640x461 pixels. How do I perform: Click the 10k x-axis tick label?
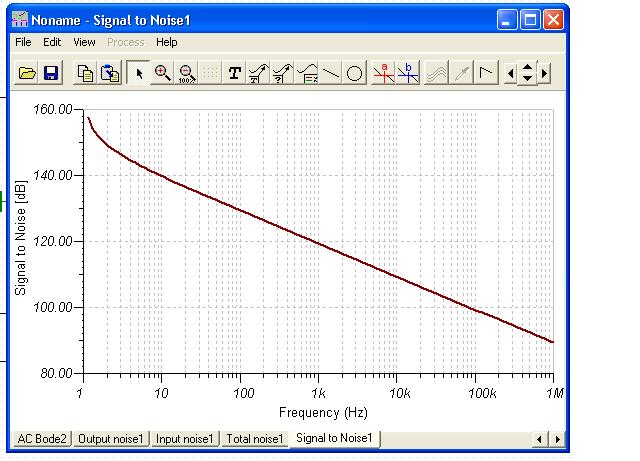[400, 393]
